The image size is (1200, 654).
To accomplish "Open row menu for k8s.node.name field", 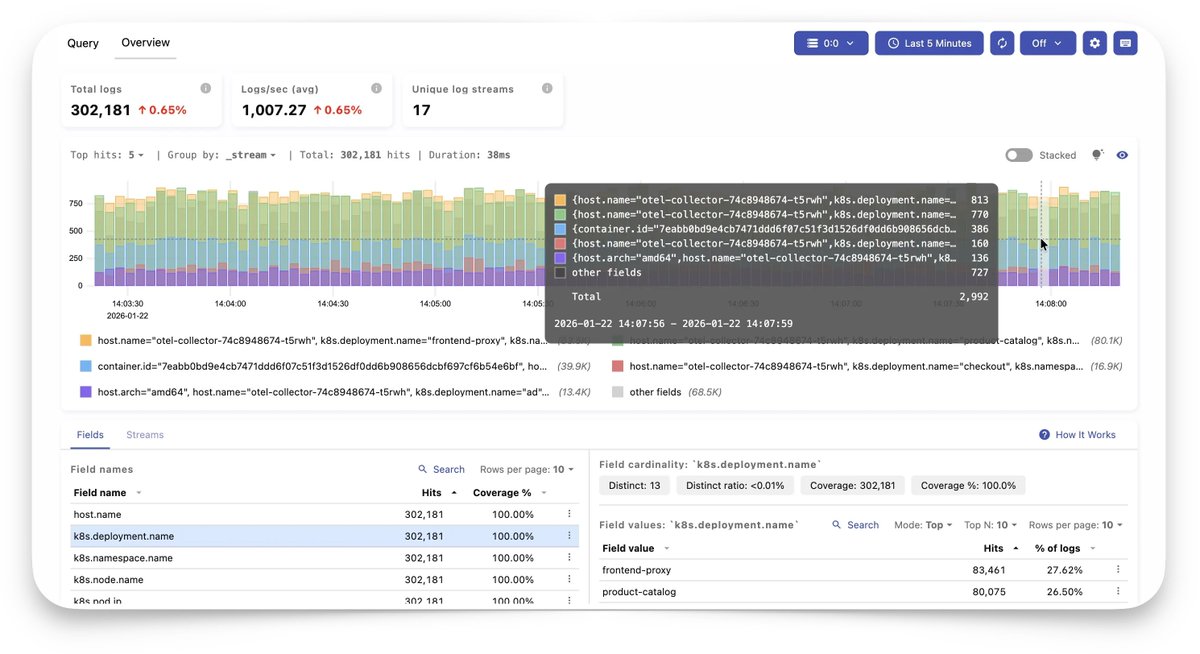I will (x=569, y=579).
